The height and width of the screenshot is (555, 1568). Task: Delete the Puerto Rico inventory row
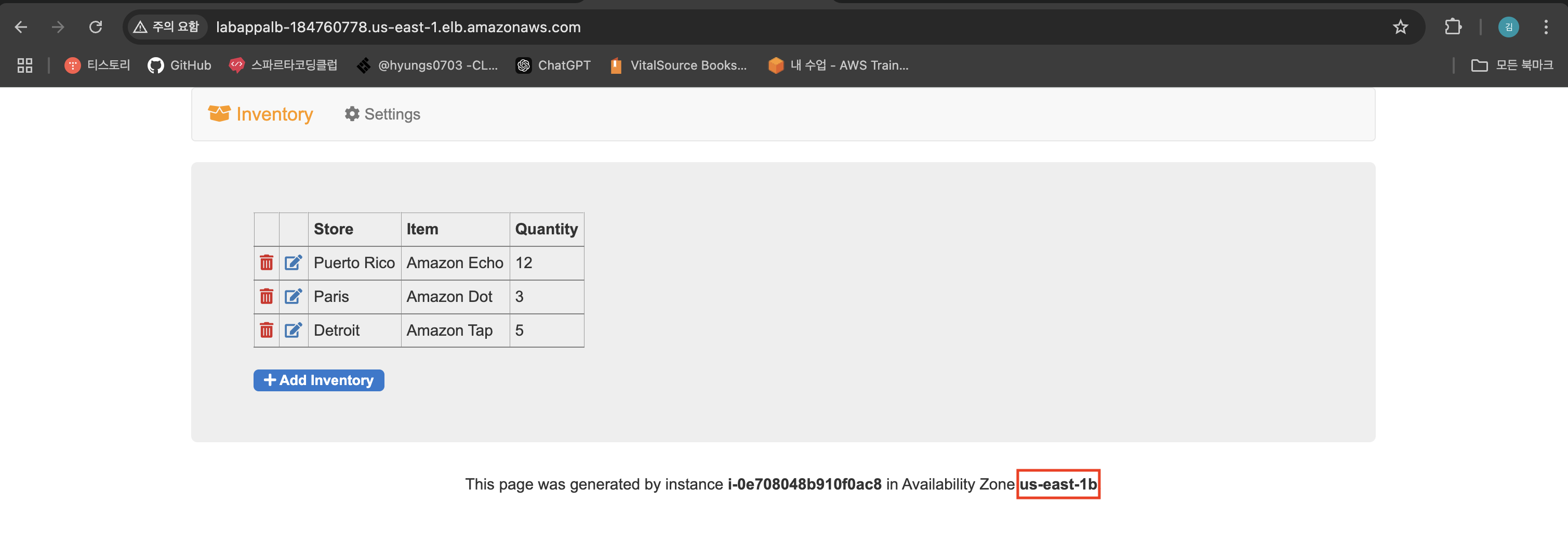266,263
